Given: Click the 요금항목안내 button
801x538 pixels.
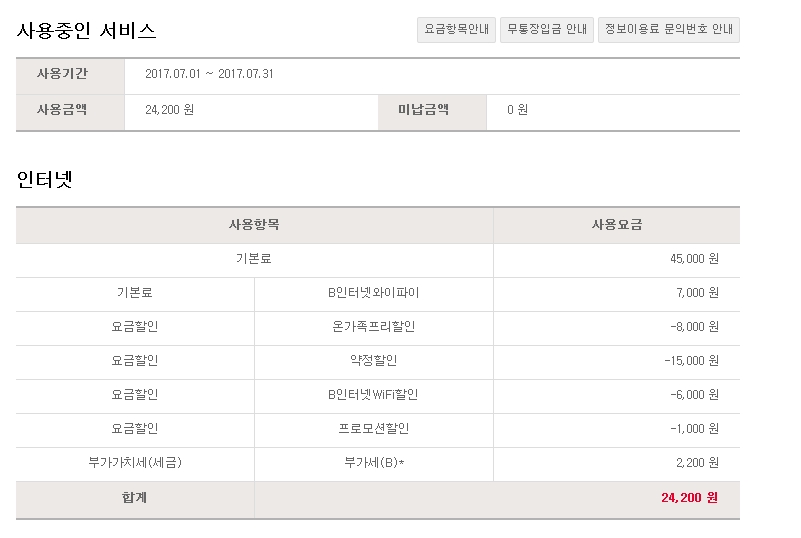Looking at the screenshot, I should click(456, 30).
